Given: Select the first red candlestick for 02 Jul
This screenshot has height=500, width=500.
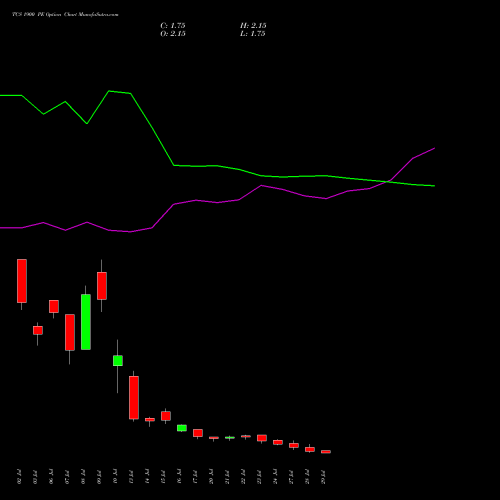Looking at the screenshot, I should click(x=22, y=281).
